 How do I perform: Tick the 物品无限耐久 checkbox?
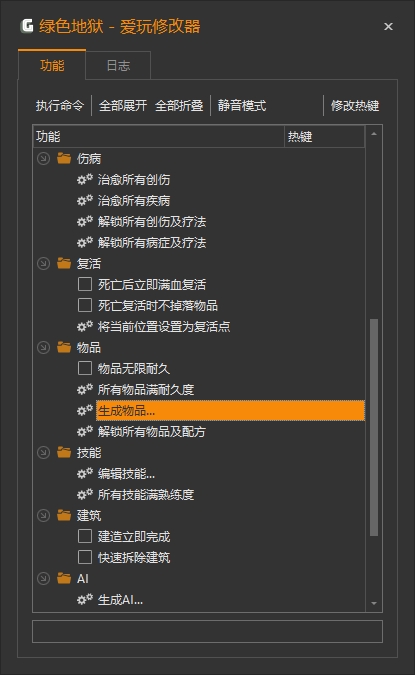85,368
